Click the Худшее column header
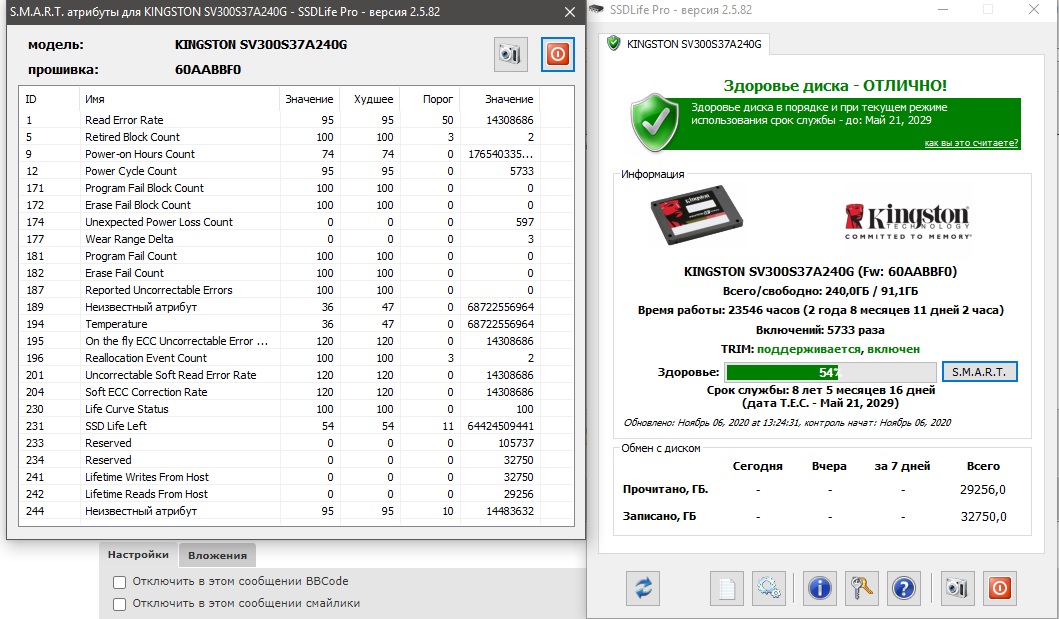Viewport: 1059px width, 619px height. tap(370, 99)
